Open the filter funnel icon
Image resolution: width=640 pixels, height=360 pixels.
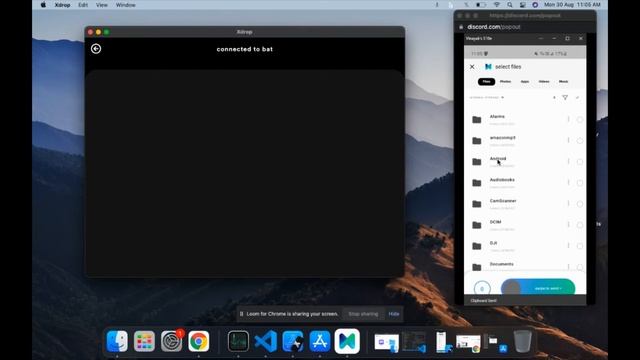pyautogui.click(x=565, y=98)
